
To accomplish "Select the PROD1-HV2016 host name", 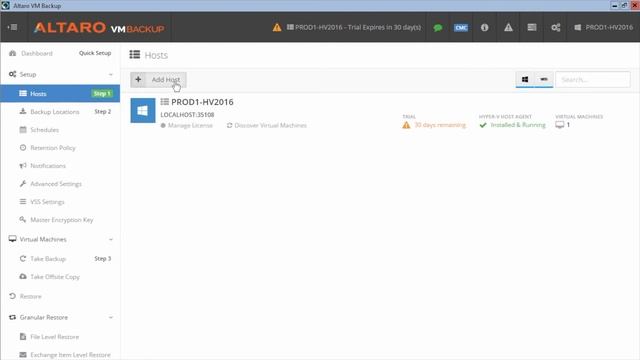I will point(202,102).
